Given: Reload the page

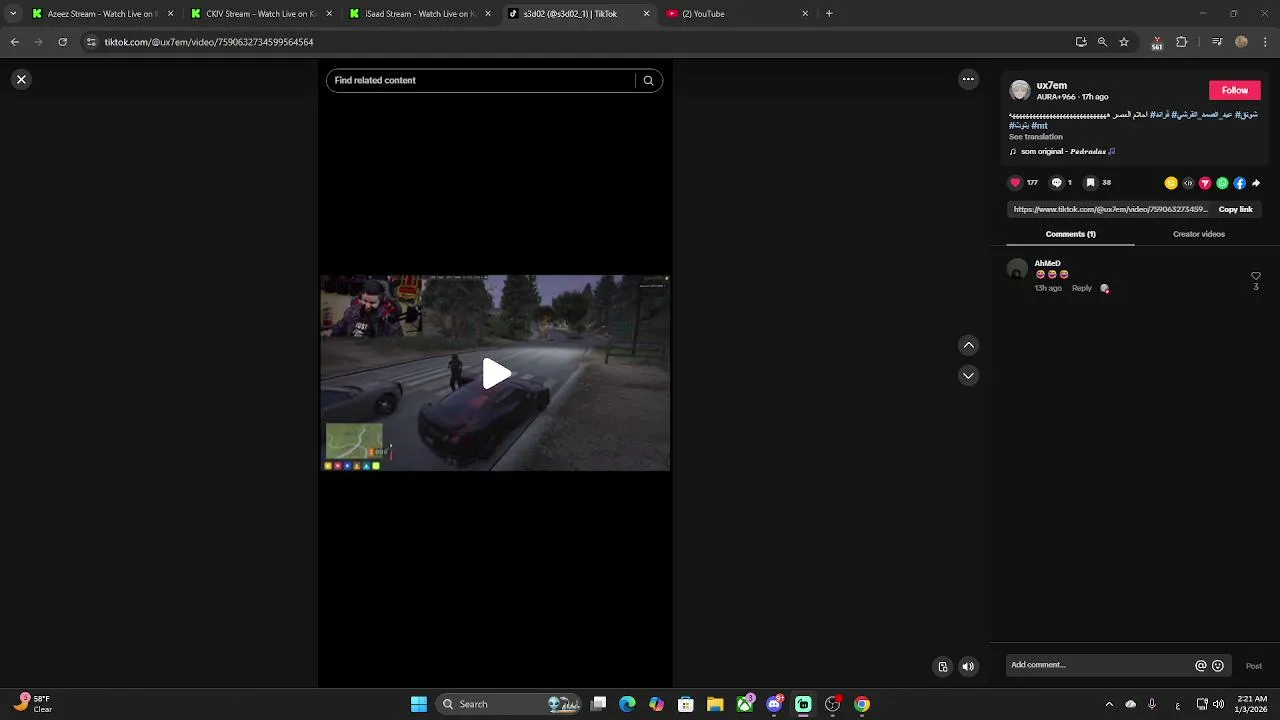Looking at the screenshot, I should pos(62,42).
